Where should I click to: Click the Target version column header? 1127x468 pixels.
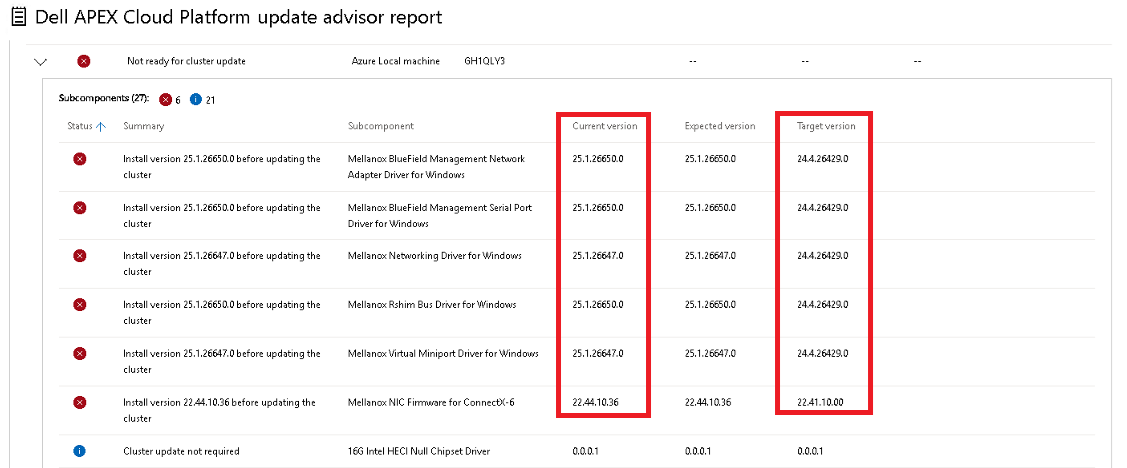pyautogui.click(x=826, y=126)
